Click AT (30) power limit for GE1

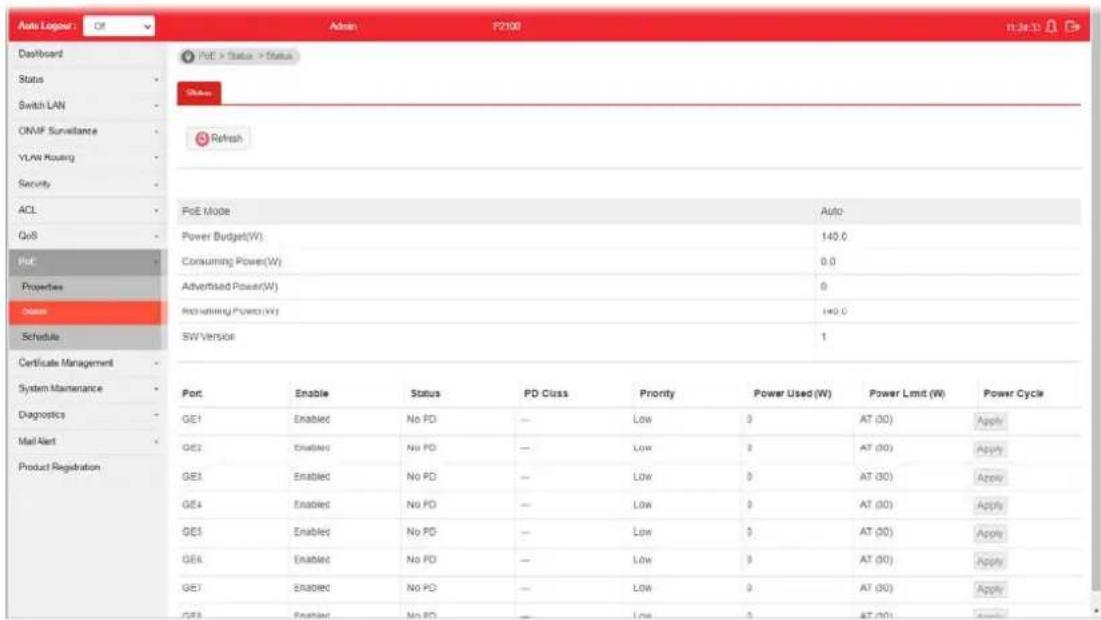tap(876, 419)
